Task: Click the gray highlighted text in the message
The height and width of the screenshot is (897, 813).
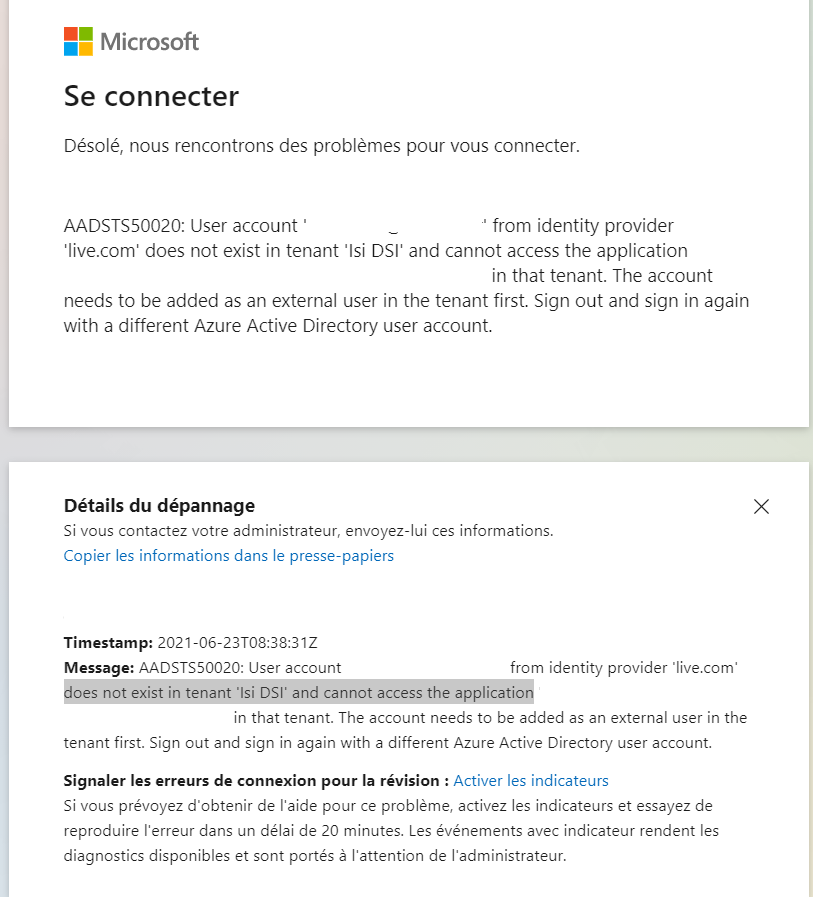Action: tap(299, 692)
